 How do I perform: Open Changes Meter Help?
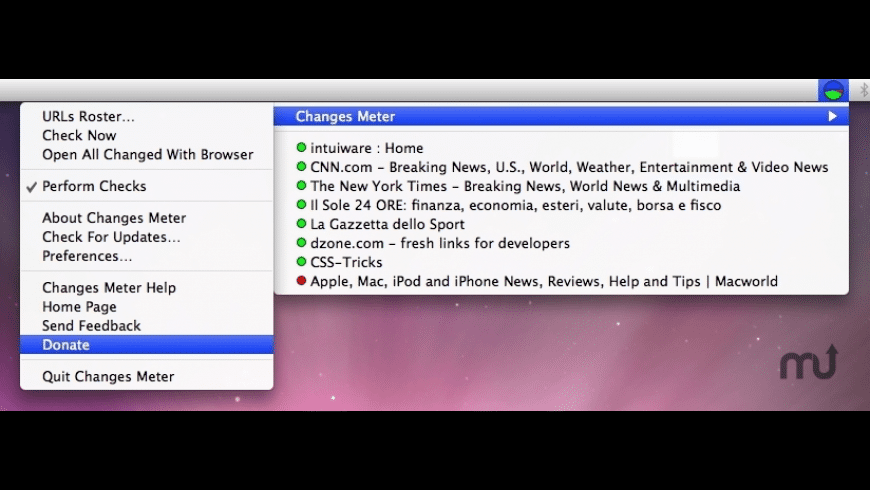[146, 287]
